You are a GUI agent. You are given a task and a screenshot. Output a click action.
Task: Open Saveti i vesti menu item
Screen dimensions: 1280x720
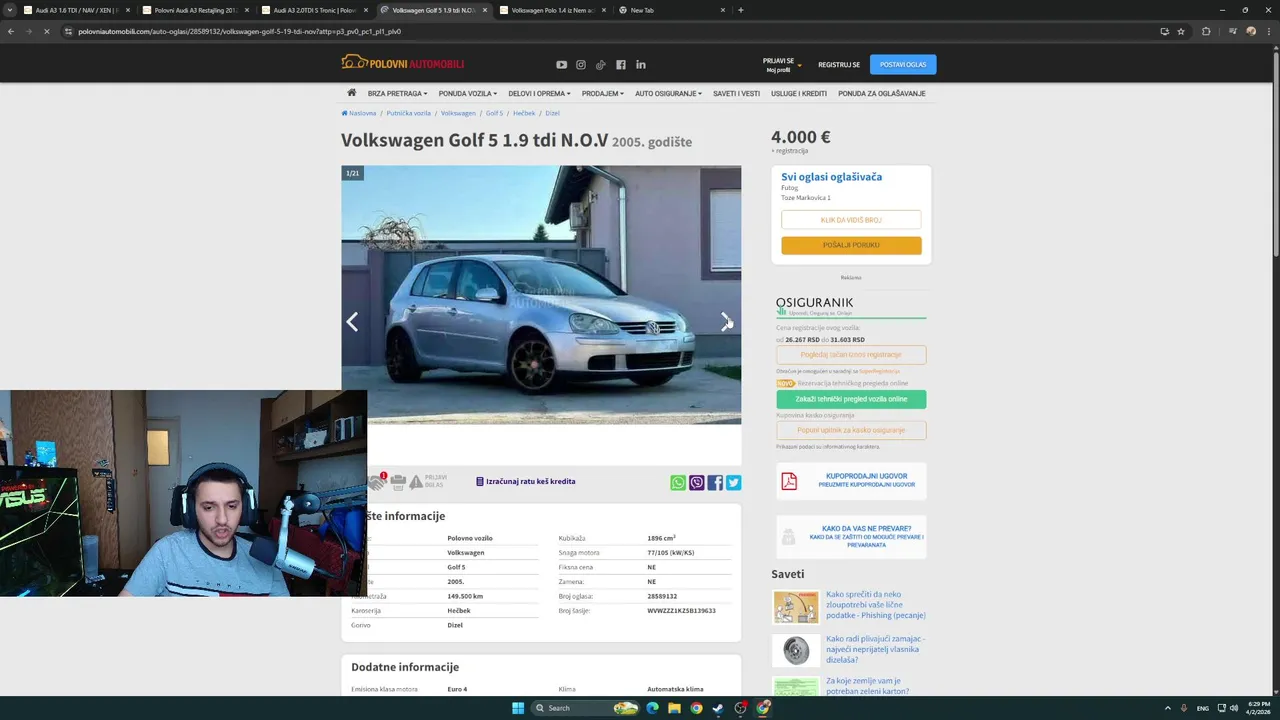click(736, 94)
